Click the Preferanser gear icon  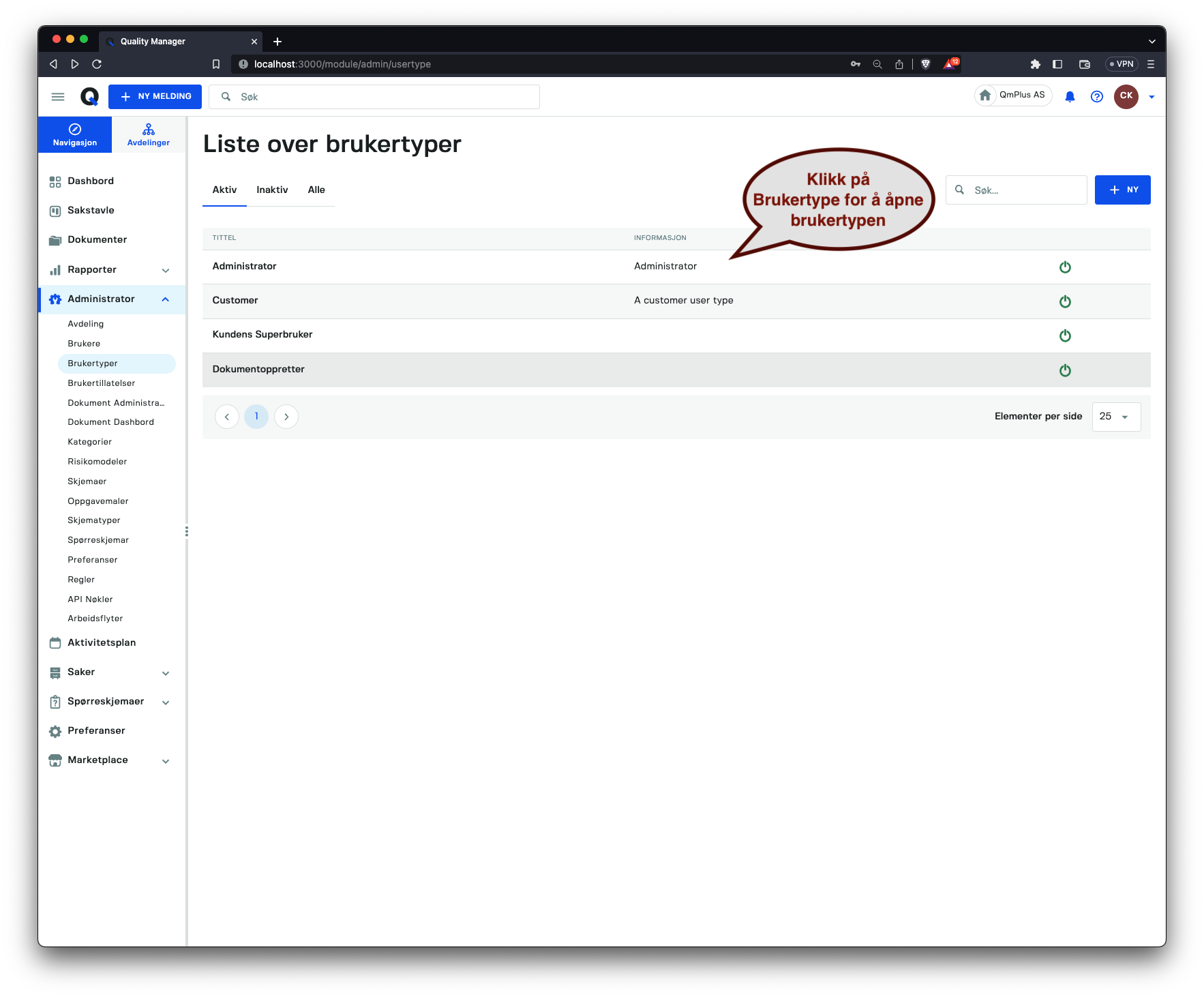(x=55, y=731)
